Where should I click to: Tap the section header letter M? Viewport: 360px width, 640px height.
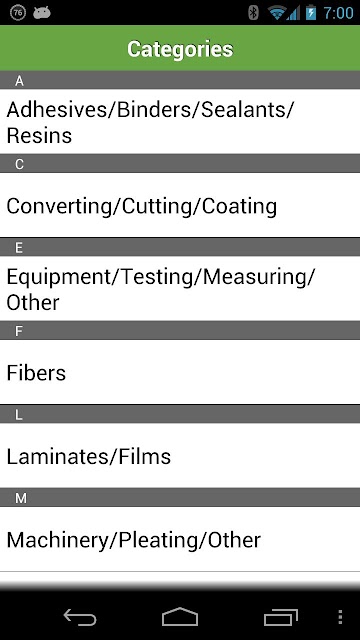click(20, 498)
